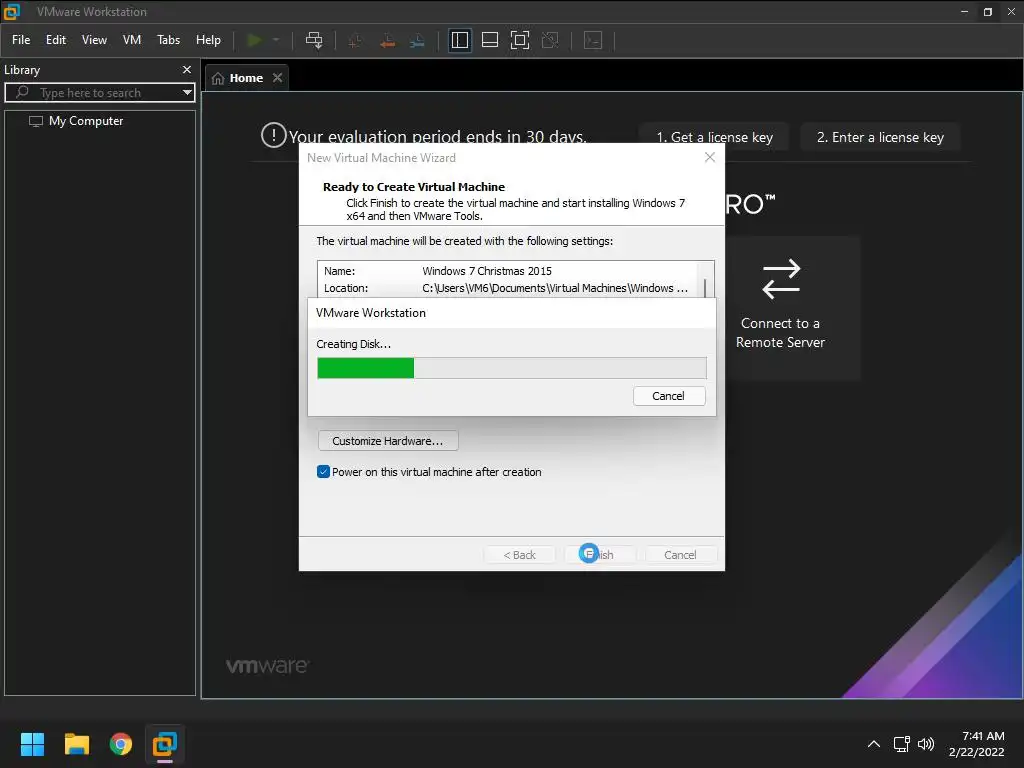The image size is (1024, 768).
Task: Toggle the thumbnail bar view icon
Action: point(490,40)
